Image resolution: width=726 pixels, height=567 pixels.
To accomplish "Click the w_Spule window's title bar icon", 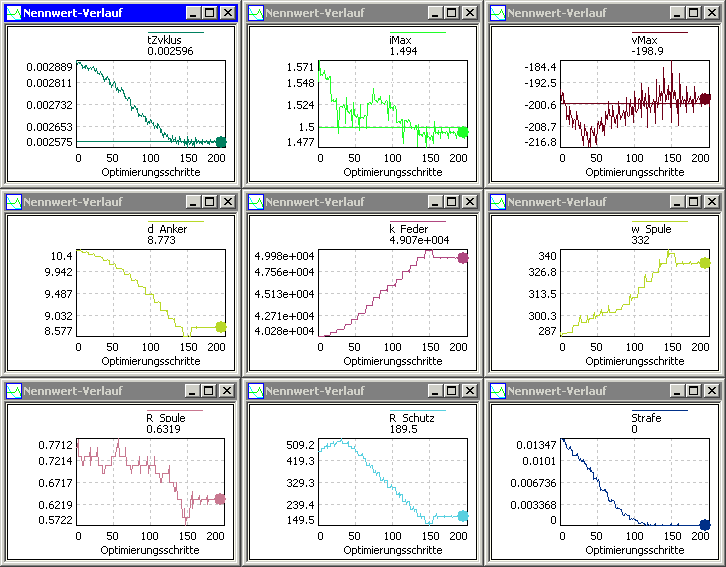I will (497, 201).
